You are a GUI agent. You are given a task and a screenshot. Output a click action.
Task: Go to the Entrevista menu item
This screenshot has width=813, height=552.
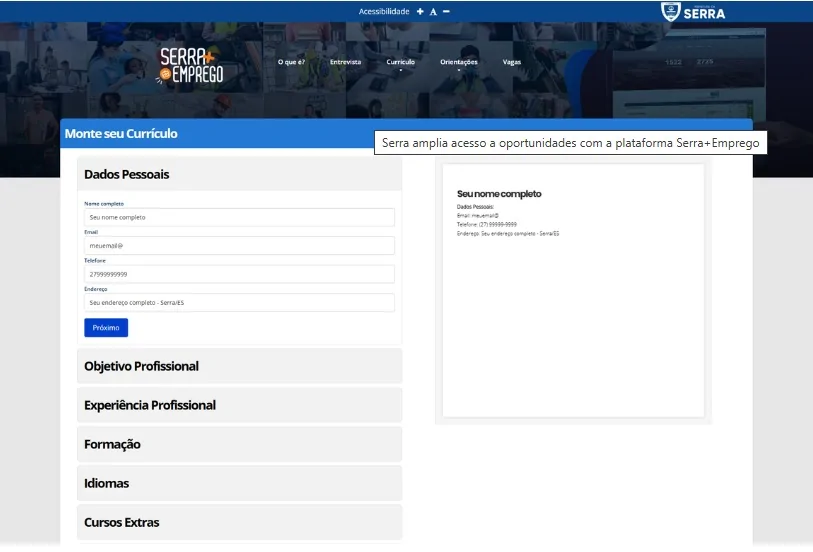pos(345,62)
